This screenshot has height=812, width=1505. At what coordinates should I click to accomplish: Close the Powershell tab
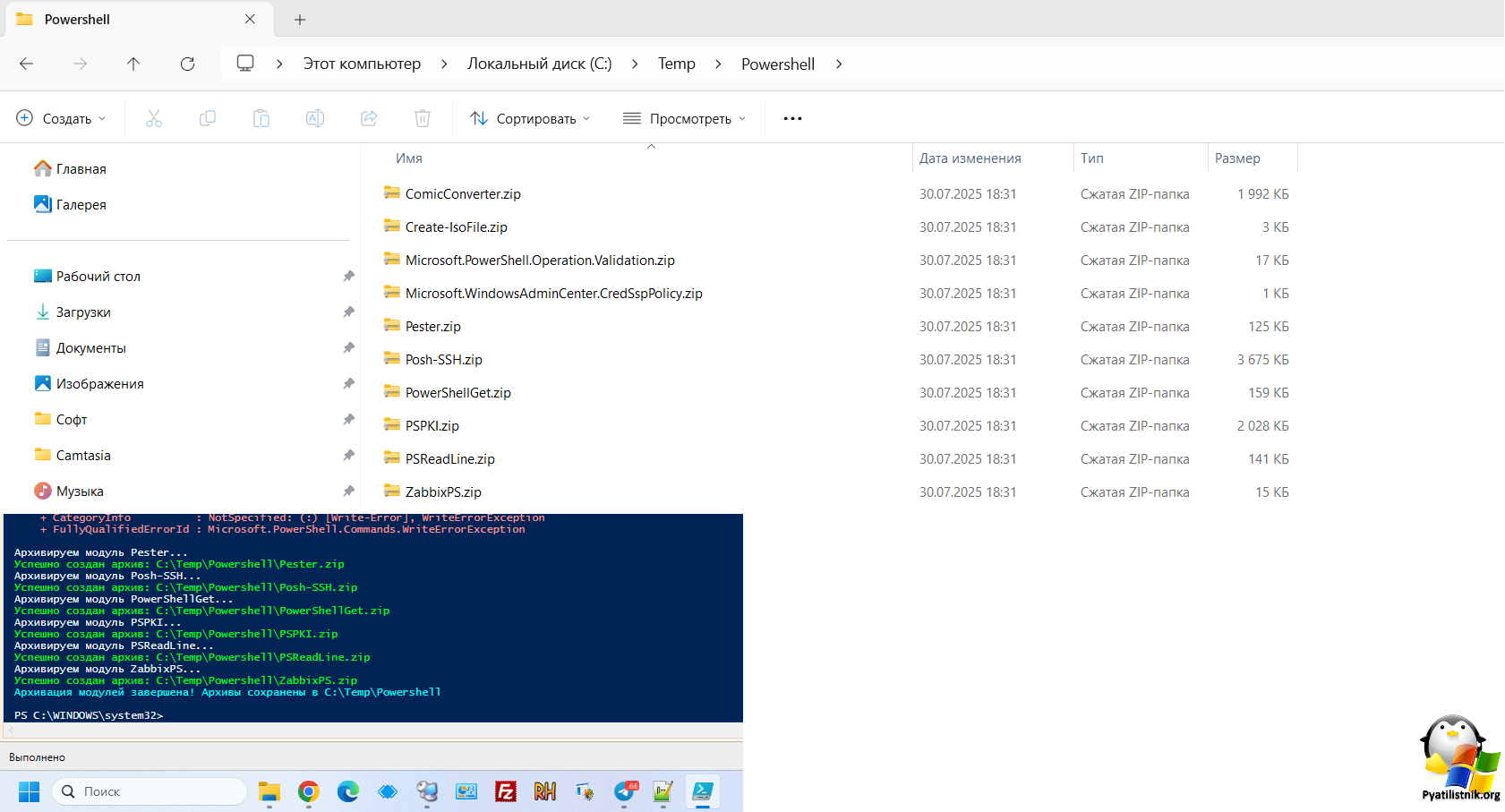250,19
